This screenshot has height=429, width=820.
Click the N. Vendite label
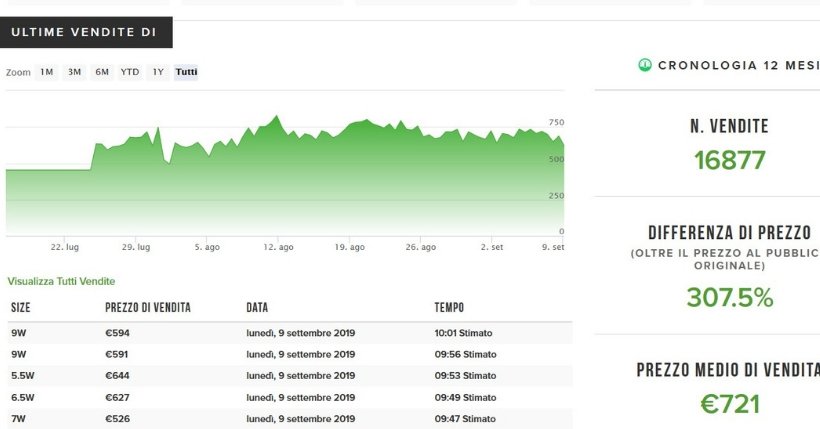730,126
